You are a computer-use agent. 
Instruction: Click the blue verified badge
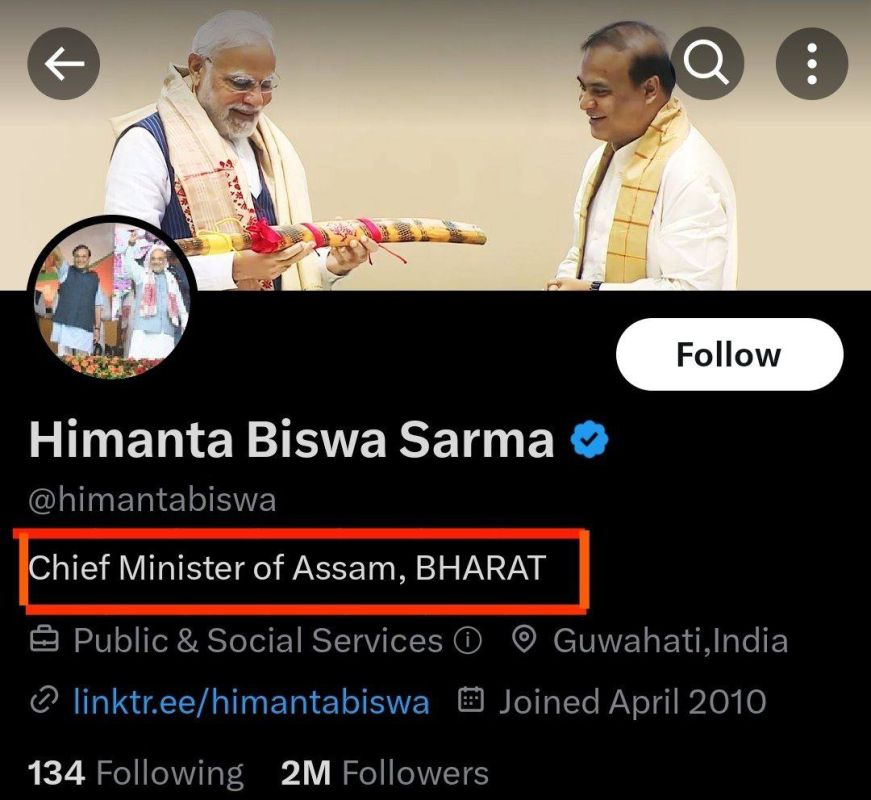click(589, 439)
